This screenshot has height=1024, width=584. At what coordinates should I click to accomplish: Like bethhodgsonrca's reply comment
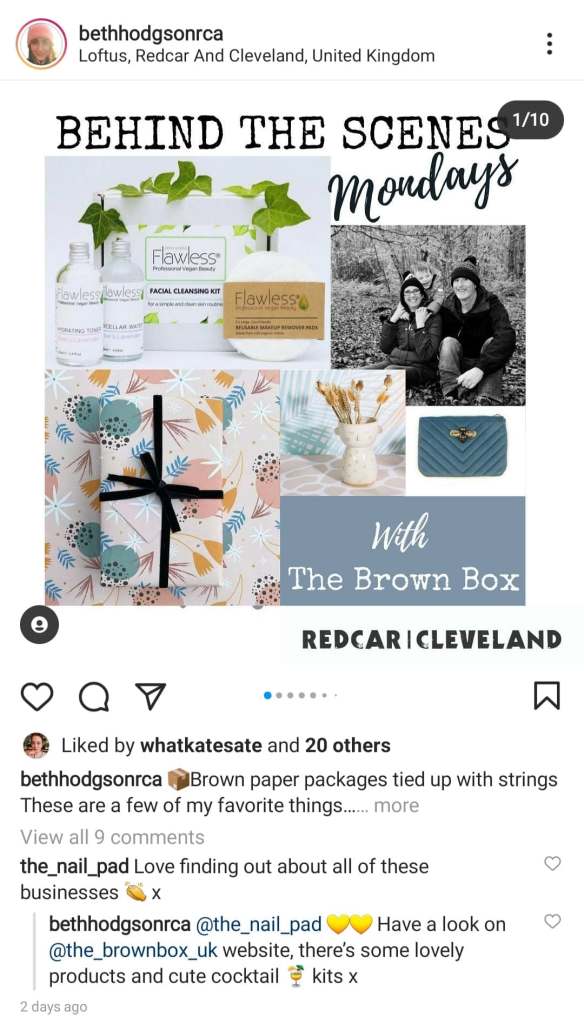[553, 921]
